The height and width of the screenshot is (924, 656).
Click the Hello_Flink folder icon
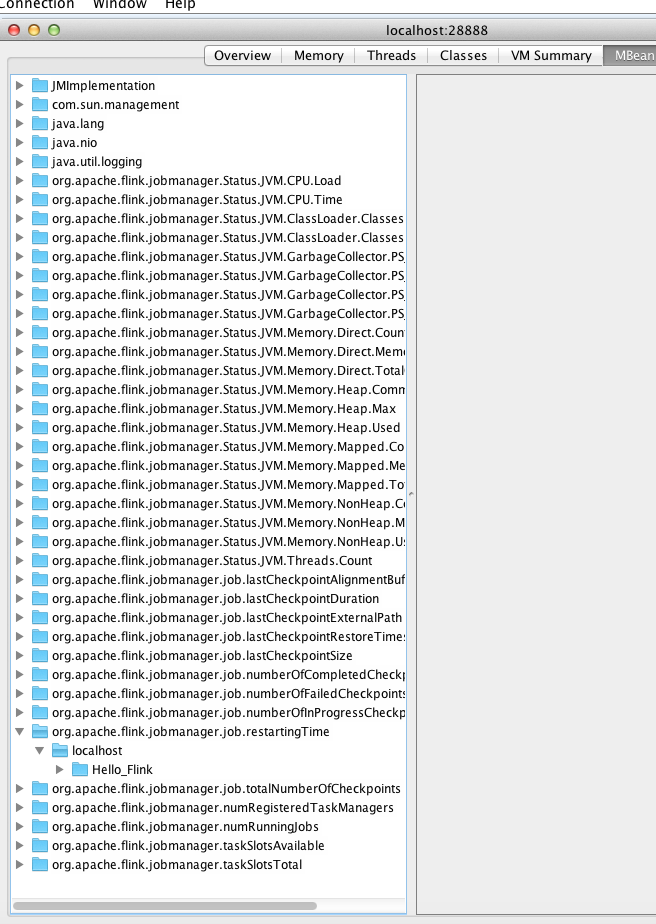tap(80, 770)
